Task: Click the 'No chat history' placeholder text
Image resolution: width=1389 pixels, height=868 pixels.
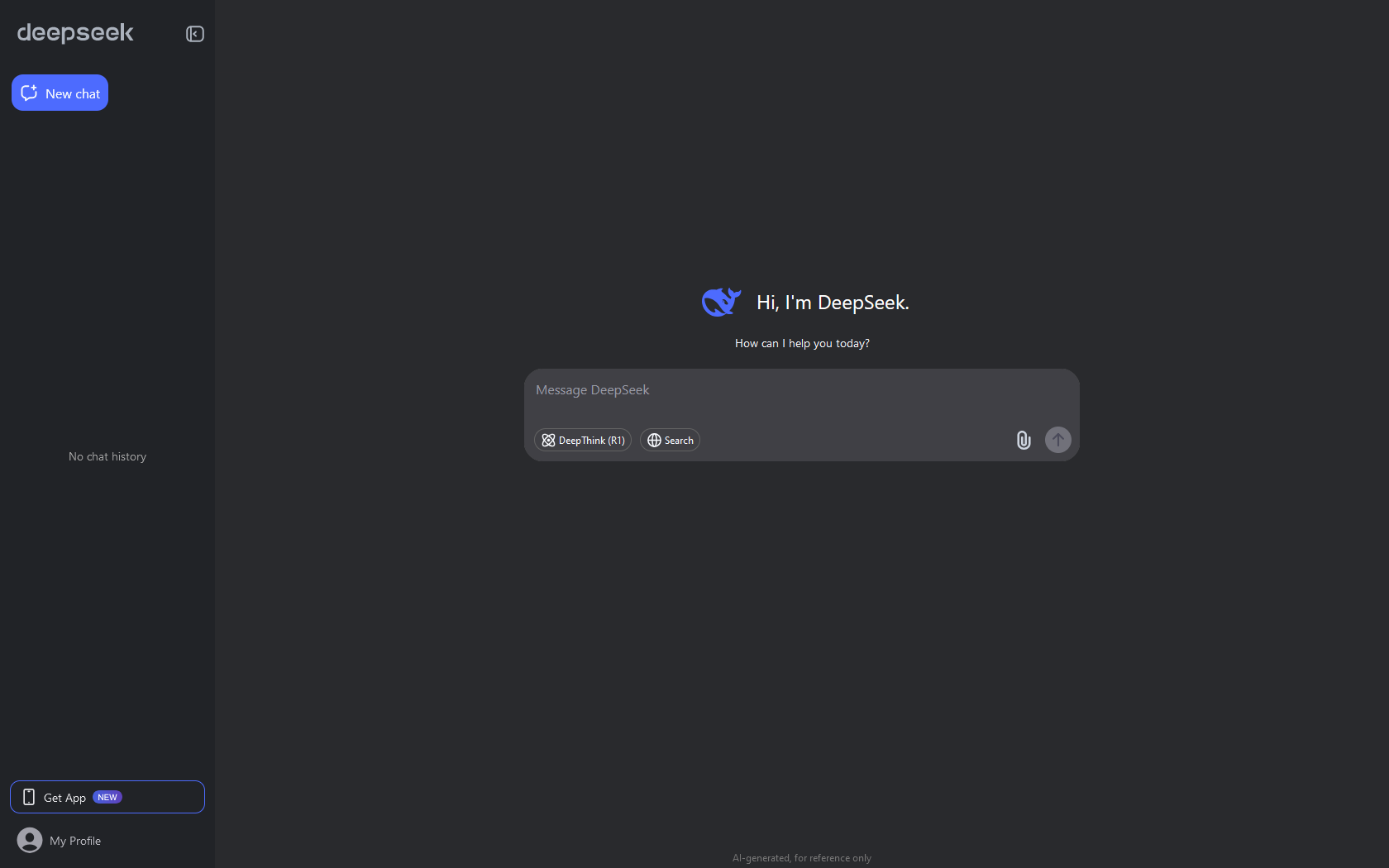Action: coord(107,456)
